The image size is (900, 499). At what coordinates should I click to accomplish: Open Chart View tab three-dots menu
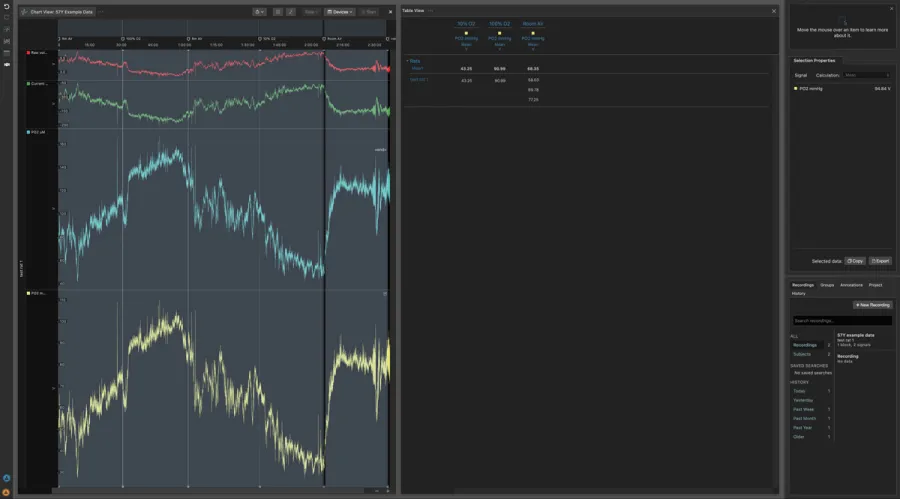[x=101, y=11]
